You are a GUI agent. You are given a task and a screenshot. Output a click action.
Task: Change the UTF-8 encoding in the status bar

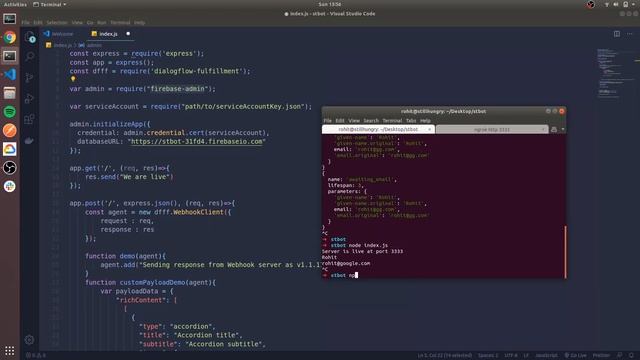pos(510,356)
